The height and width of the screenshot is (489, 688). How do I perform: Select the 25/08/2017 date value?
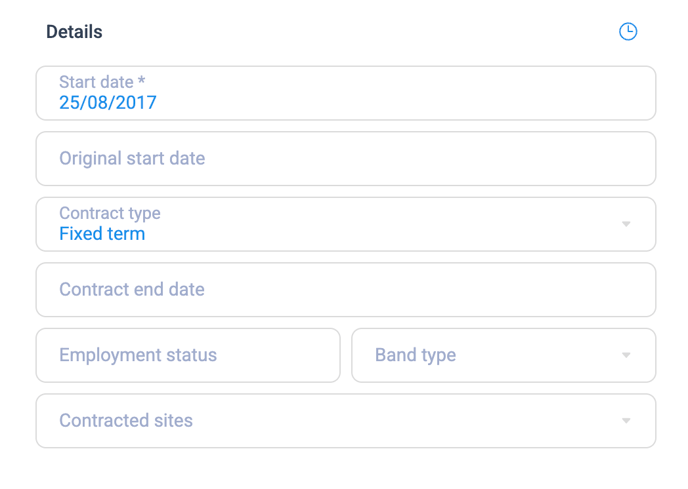(108, 103)
